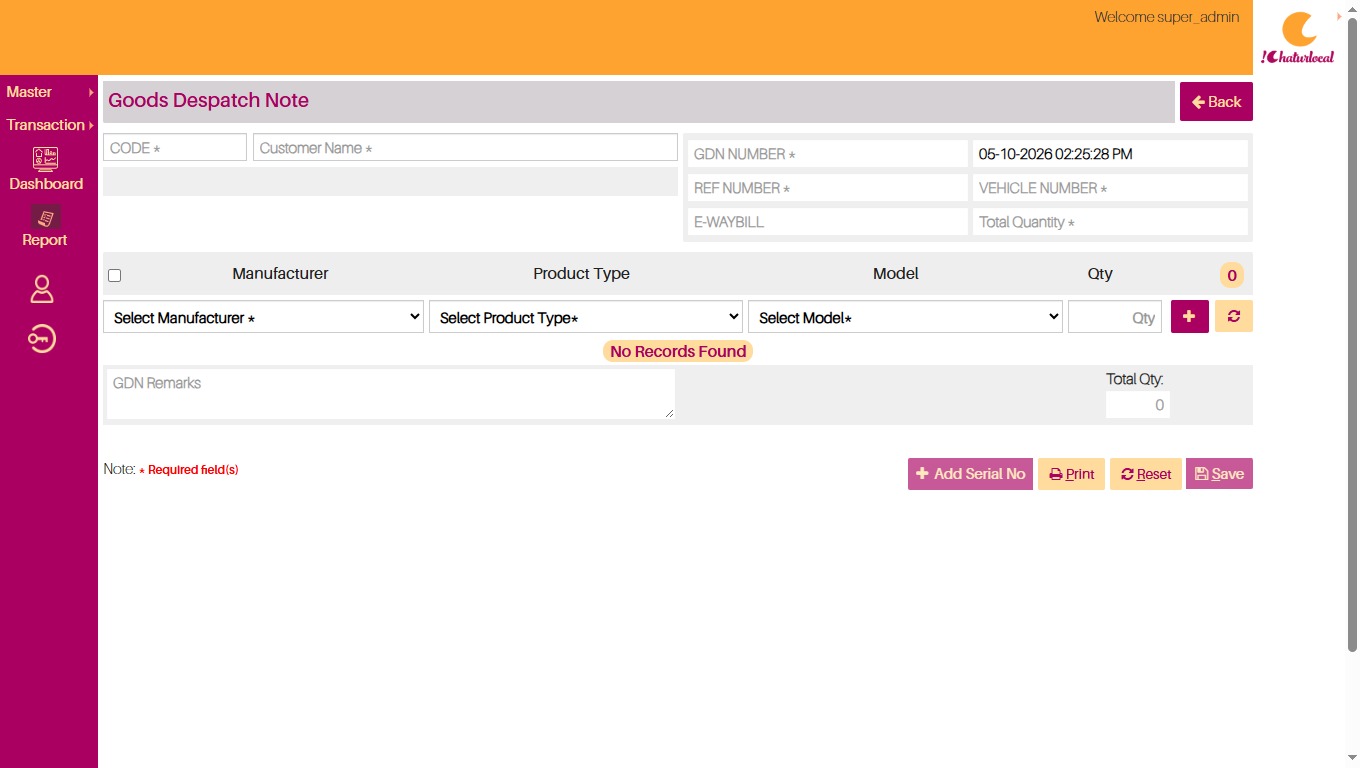Image resolution: width=1360 pixels, height=768 pixels.
Task: Click the Back button
Action: [1216, 102]
